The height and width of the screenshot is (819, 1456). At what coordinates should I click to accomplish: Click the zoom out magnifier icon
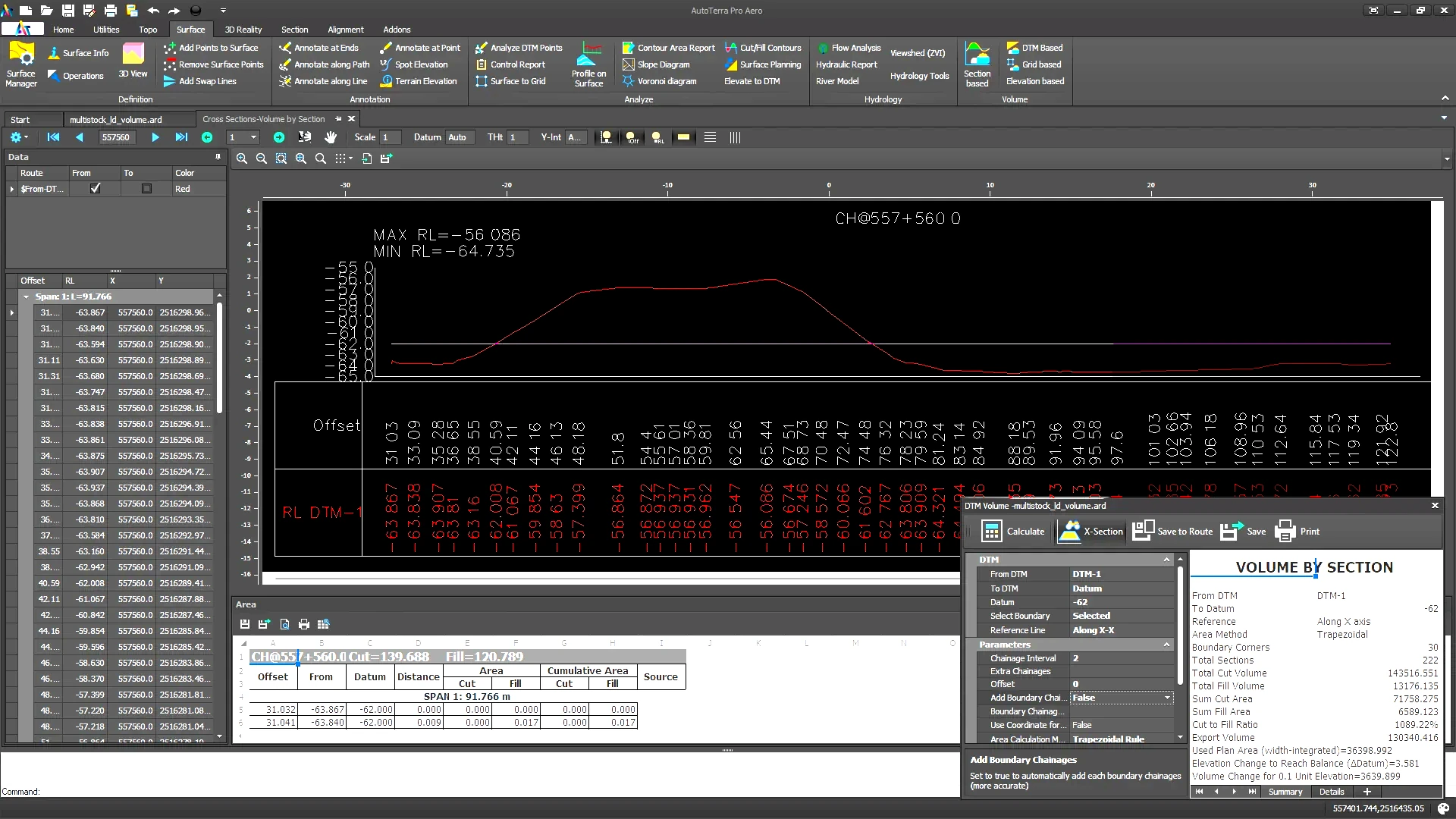(x=262, y=158)
